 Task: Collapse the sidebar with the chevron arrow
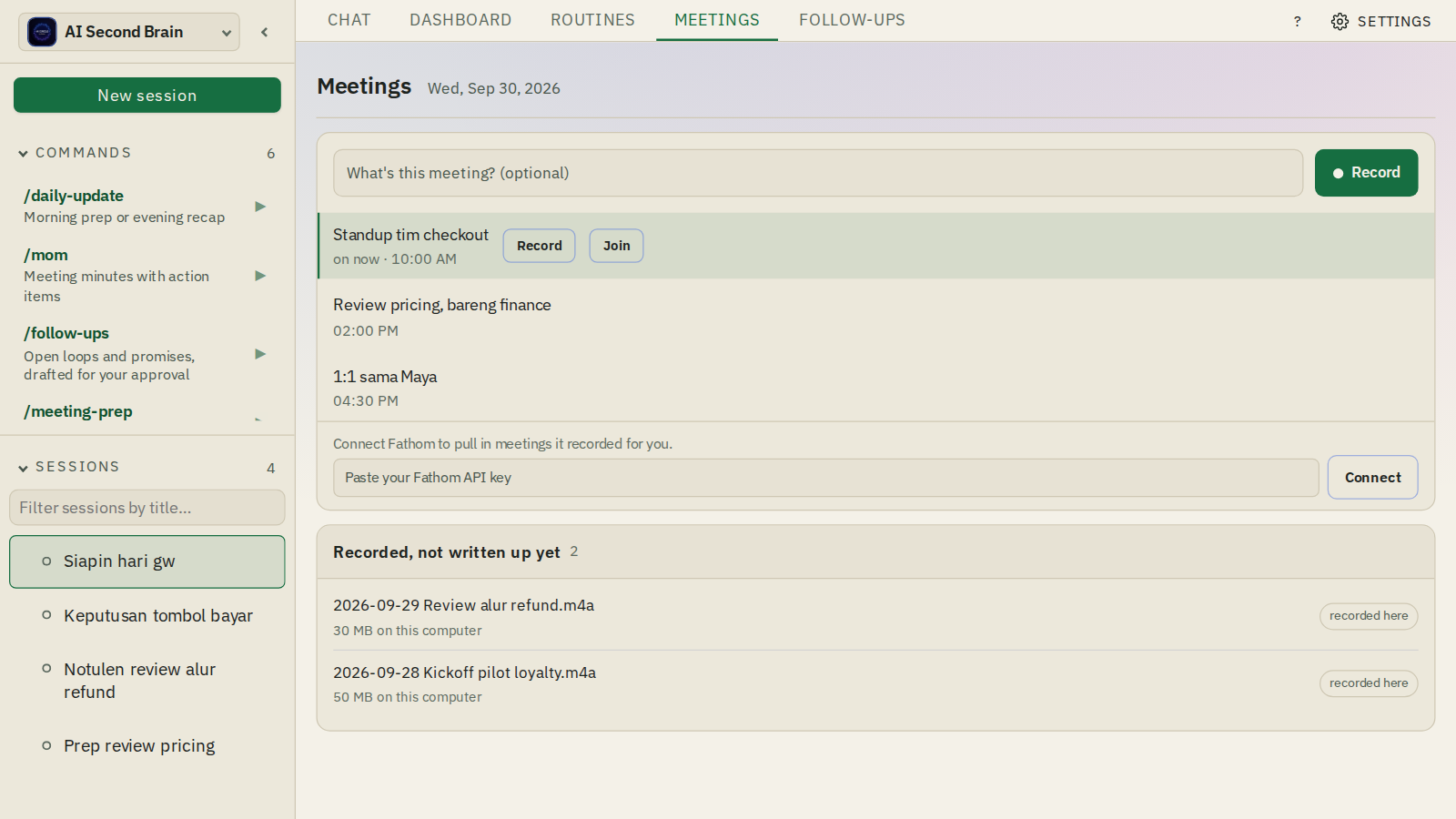click(x=264, y=32)
